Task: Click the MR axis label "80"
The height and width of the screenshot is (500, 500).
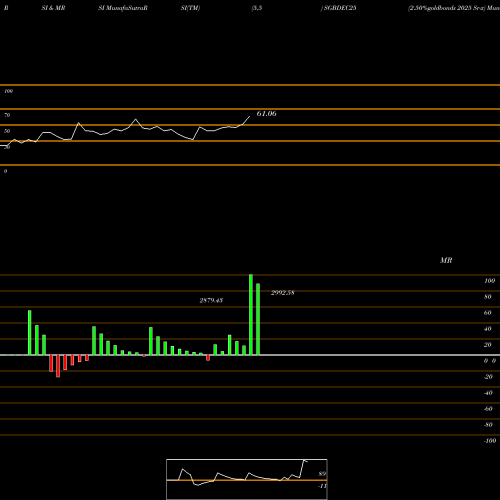Action: click(488, 297)
